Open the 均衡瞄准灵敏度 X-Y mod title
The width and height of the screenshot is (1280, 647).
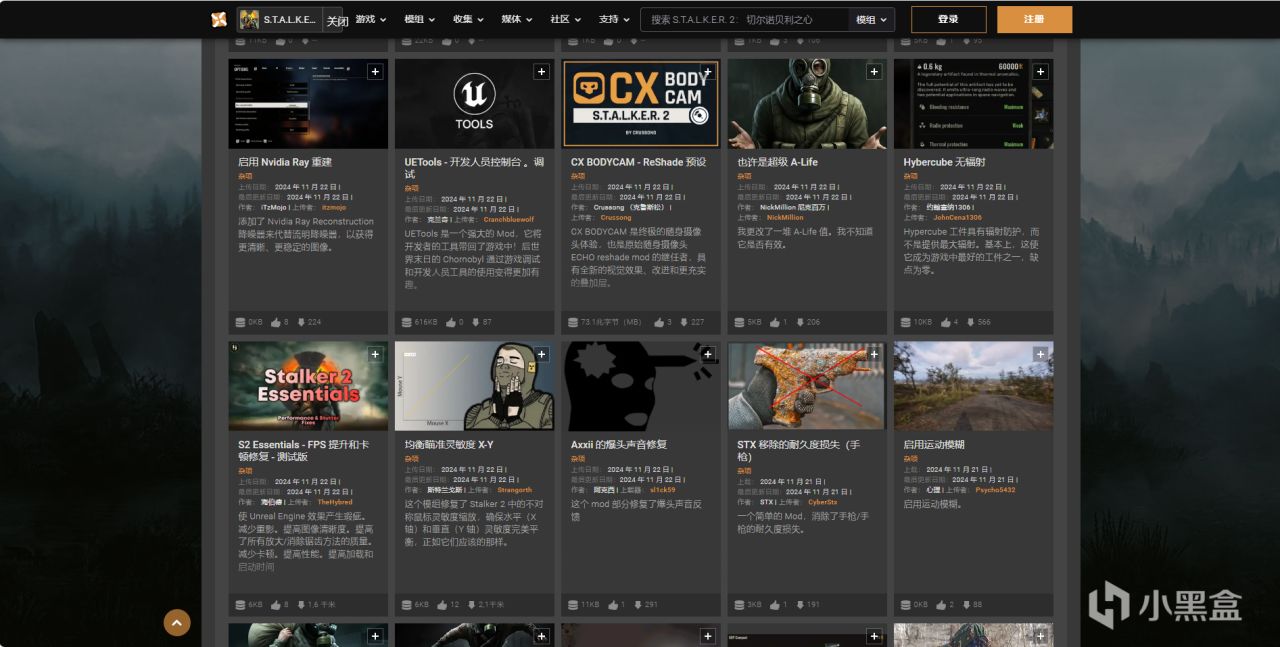pos(449,444)
